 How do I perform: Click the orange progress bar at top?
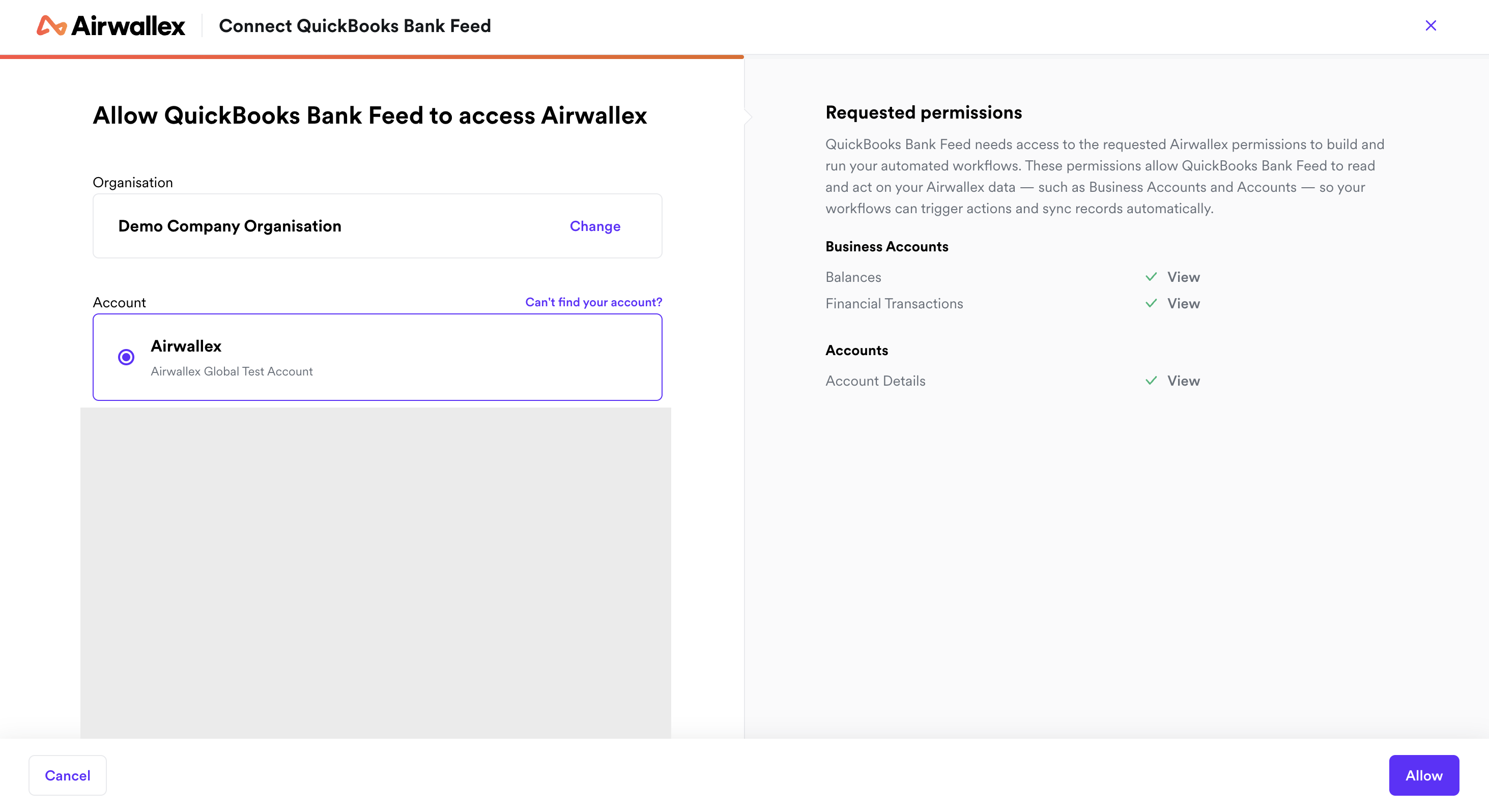371,56
